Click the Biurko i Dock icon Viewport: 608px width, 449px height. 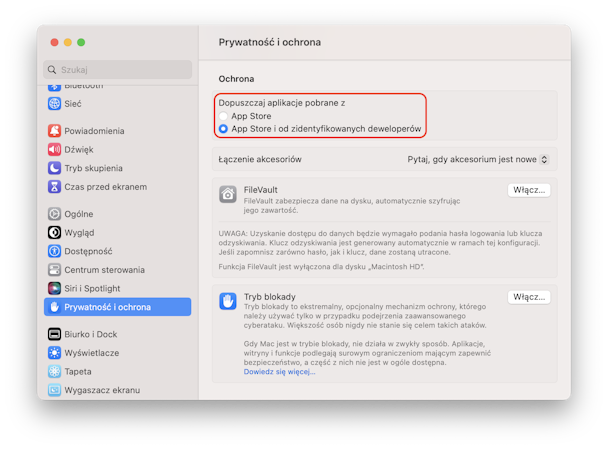[54, 334]
